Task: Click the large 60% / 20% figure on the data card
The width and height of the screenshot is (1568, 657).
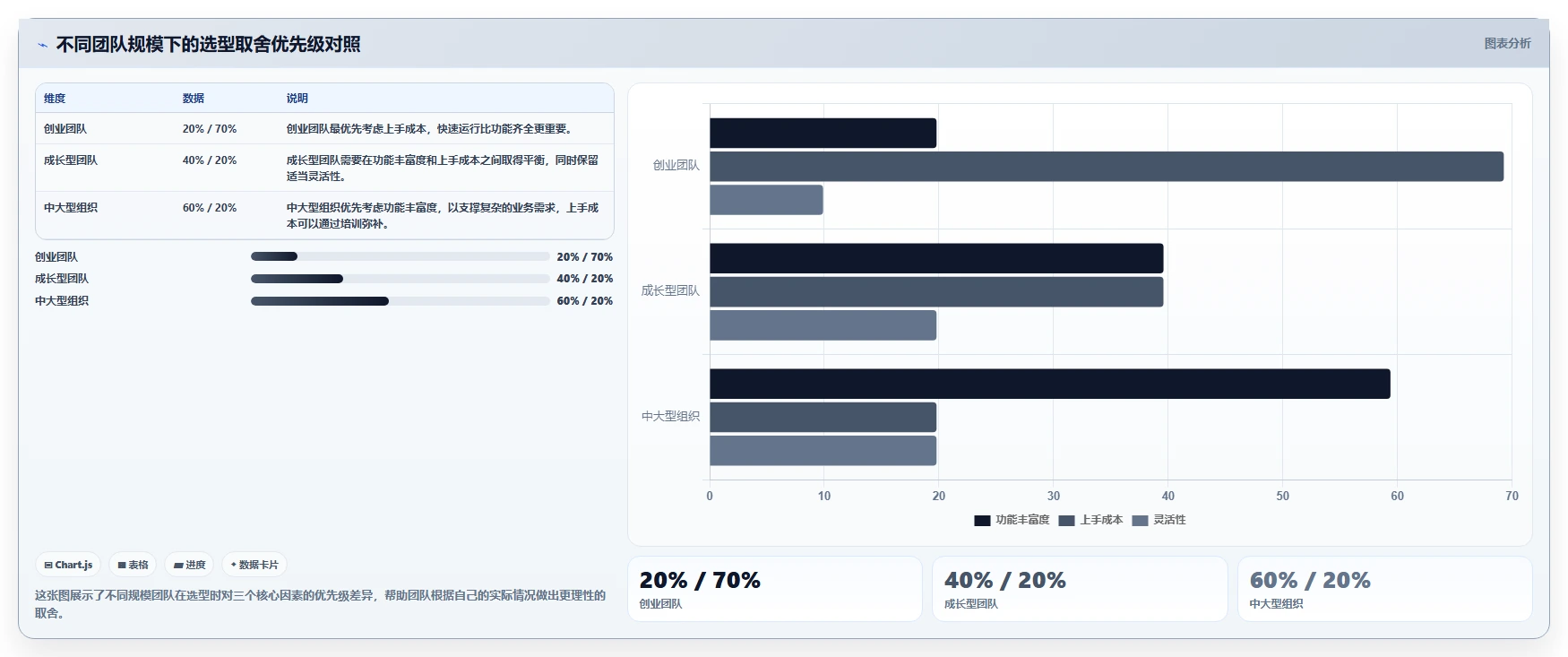Action: (1310, 581)
